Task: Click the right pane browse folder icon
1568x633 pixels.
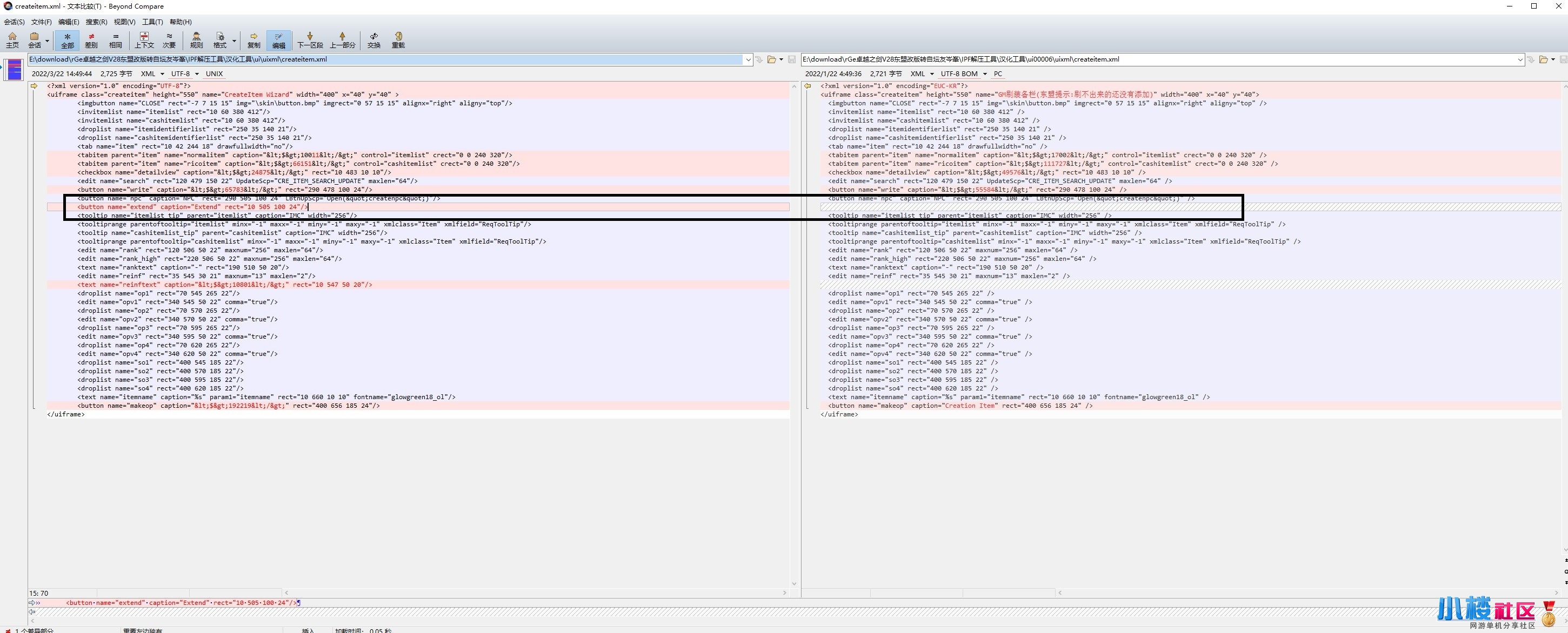Action: 1543,59
